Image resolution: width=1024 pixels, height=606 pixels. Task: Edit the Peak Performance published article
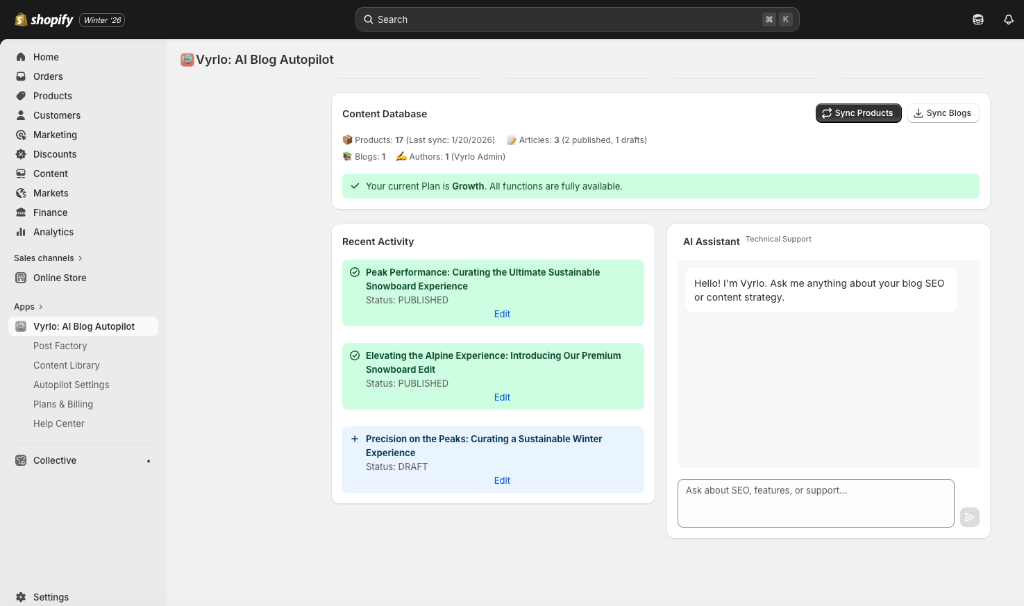(502, 314)
